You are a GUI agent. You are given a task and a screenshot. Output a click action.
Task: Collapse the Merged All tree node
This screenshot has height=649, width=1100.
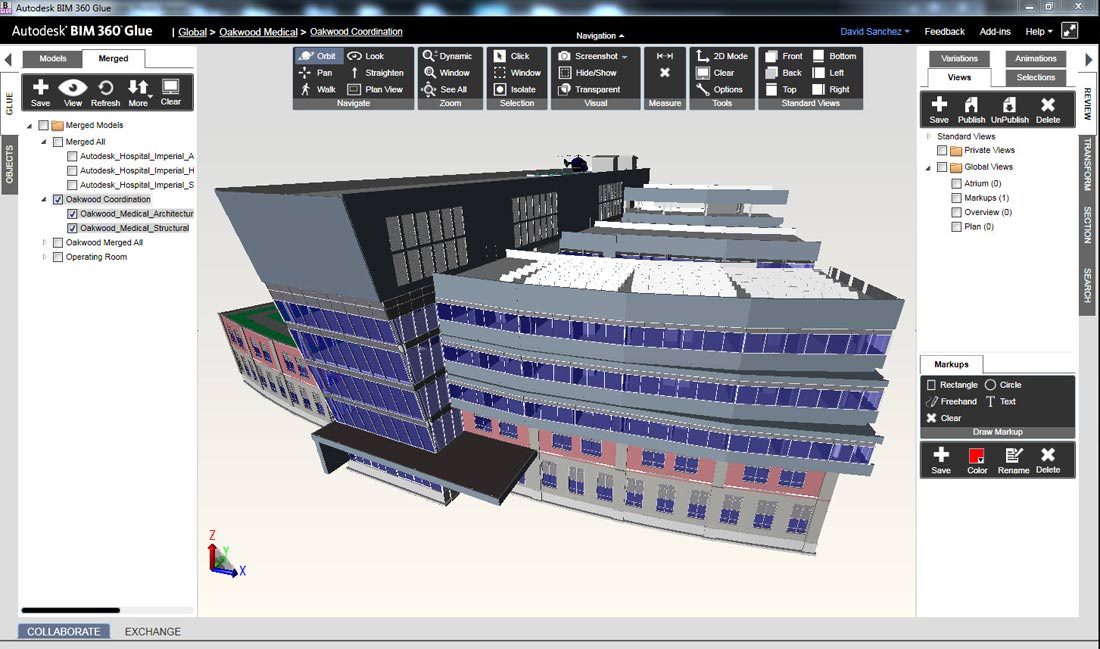point(44,142)
